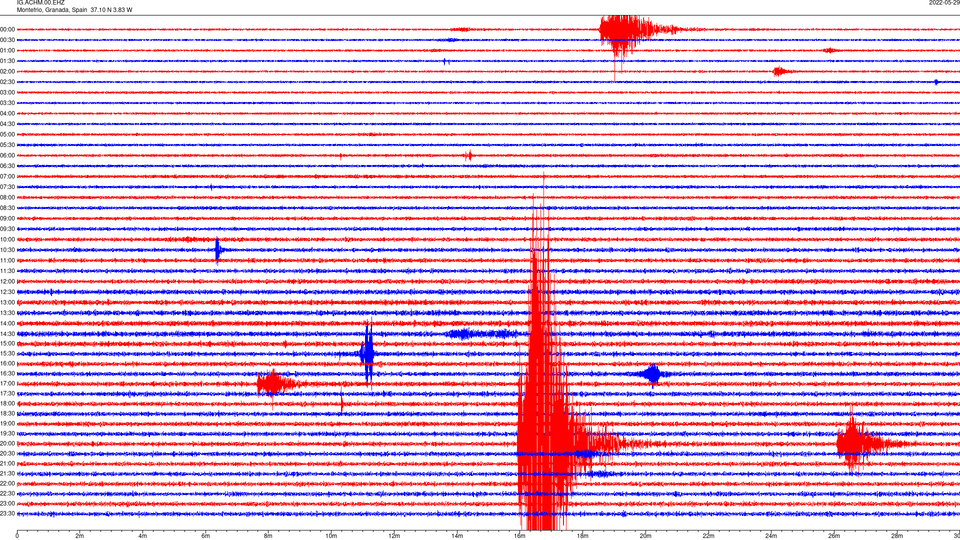Viewport: 960px width, 540px height.
Task: Select the 12m axis tick label
Action: point(394,536)
